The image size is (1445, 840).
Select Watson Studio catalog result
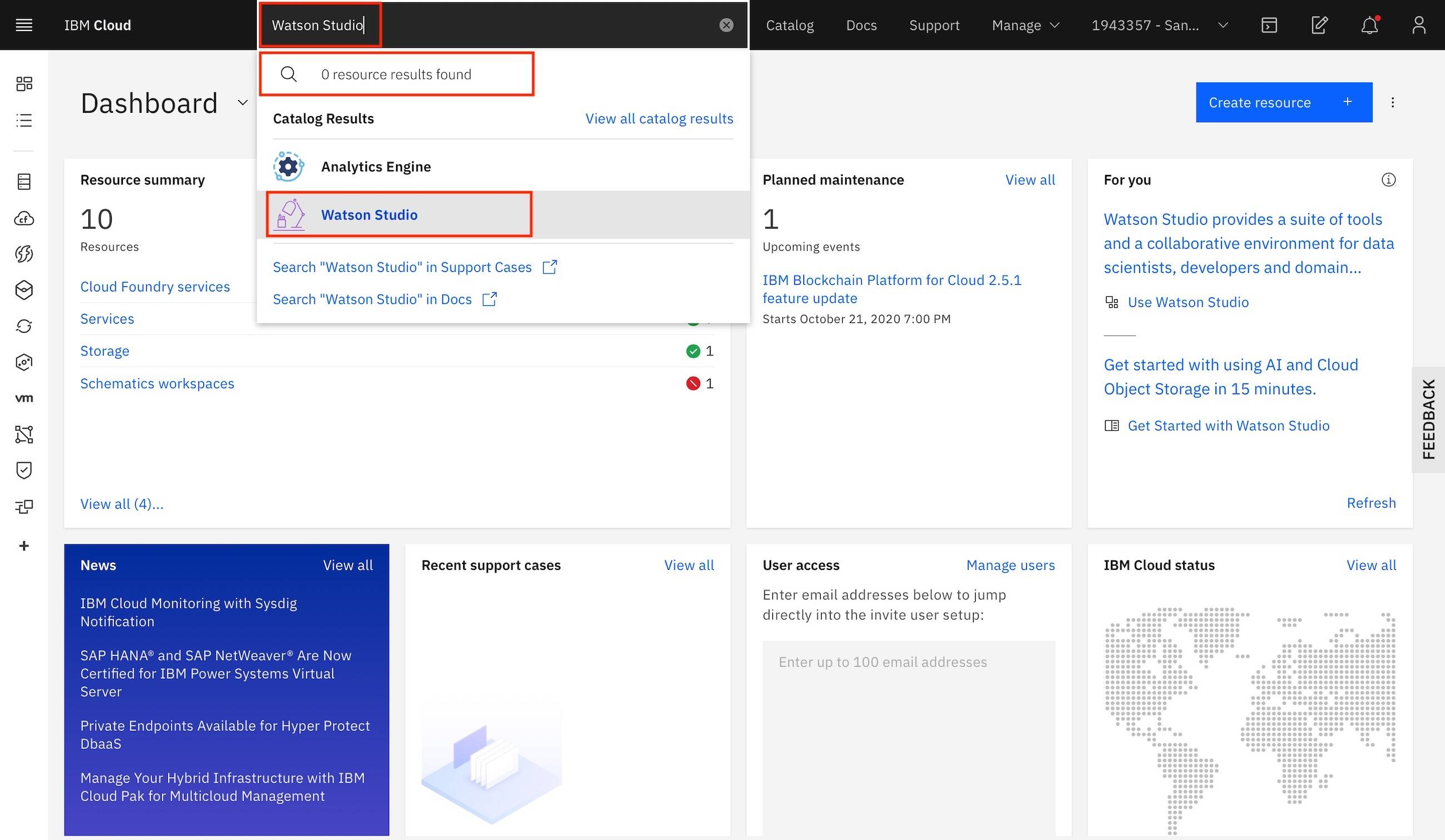click(x=369, y=215)
